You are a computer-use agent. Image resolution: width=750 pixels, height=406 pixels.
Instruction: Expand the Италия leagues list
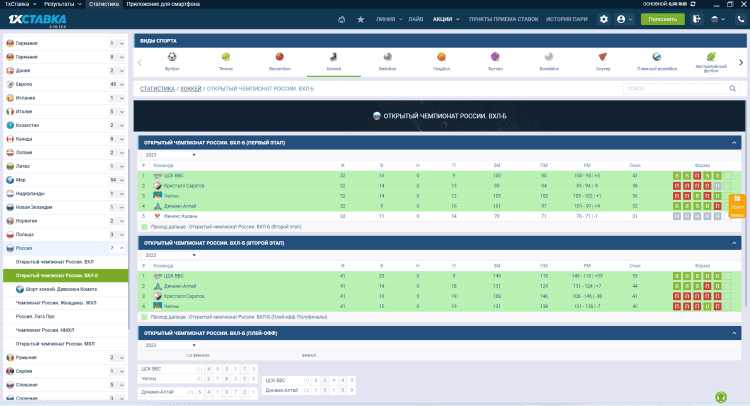[x=121, y=111]
